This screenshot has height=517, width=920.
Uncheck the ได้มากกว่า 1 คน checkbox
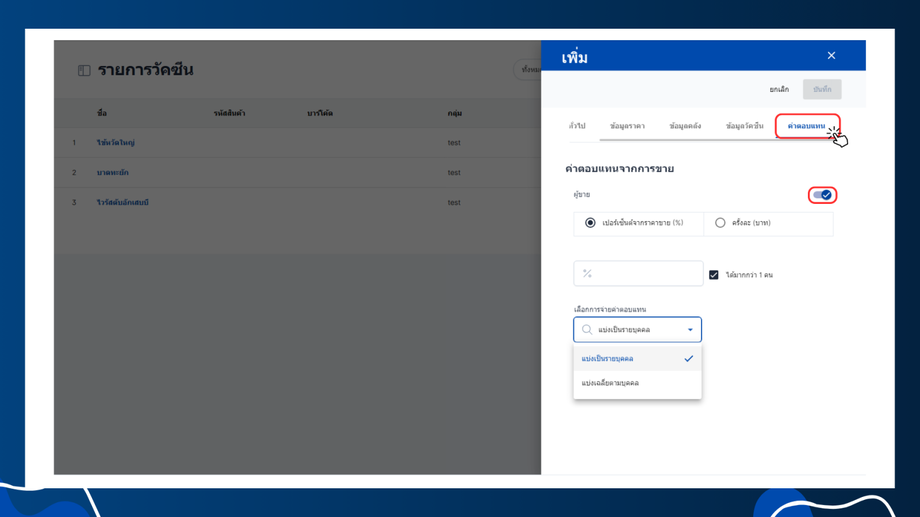point(713,275)
